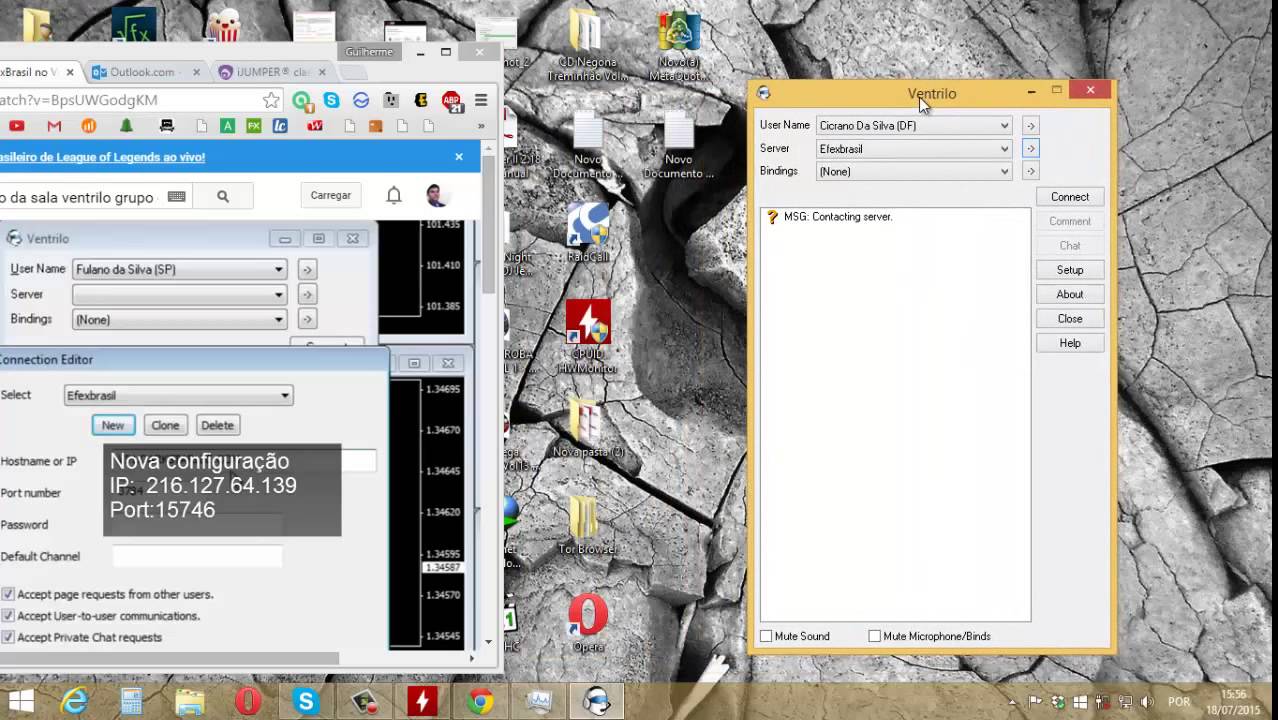Screen dimensions: 1278x720
Task: Open YouTube notifications bell
Action: tap(394, 196)
